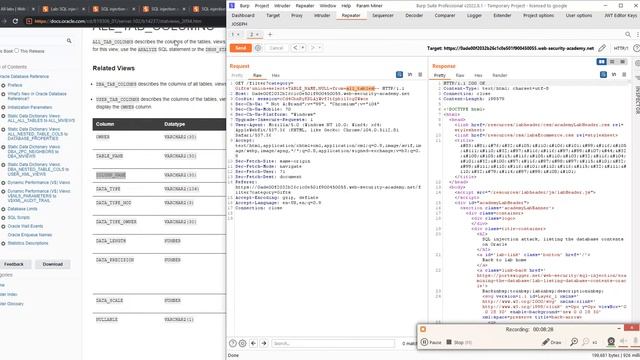Expand Initialization Parameters tree item

[x=3, y=107]
